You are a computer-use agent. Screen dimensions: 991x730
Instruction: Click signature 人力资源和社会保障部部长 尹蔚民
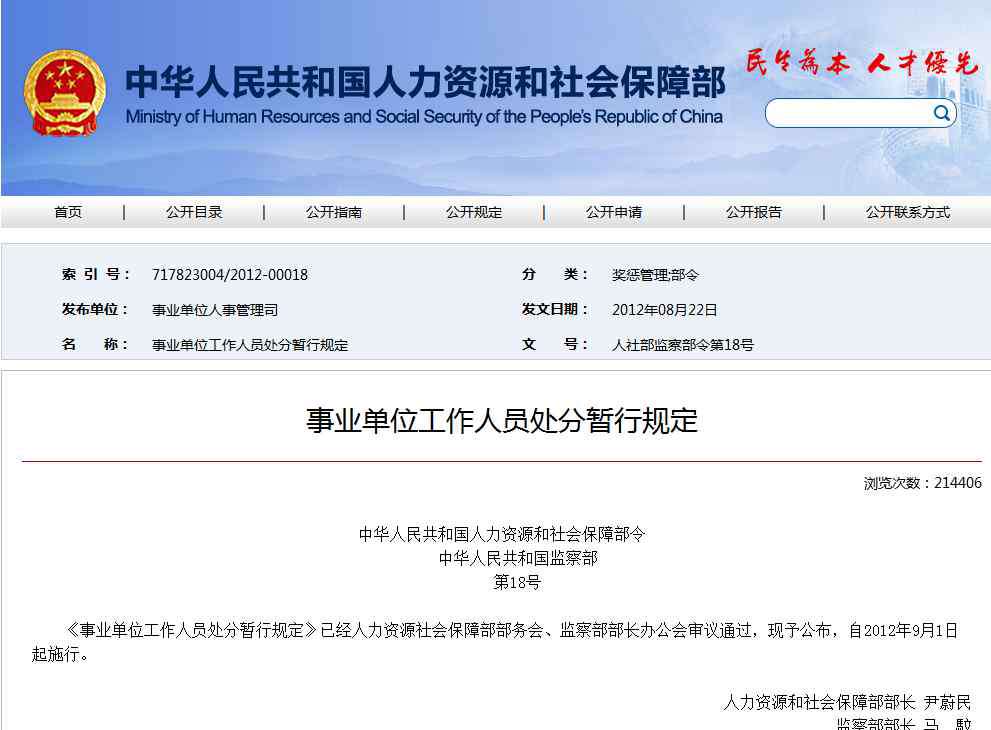pyautogui.click(x=847, y=702)
